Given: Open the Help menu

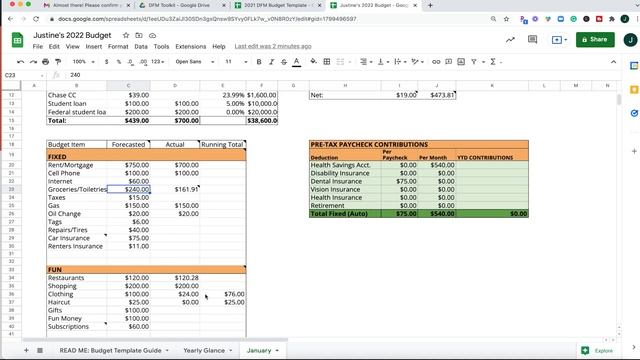Looking at the screenshot, I should click(219, 47).
